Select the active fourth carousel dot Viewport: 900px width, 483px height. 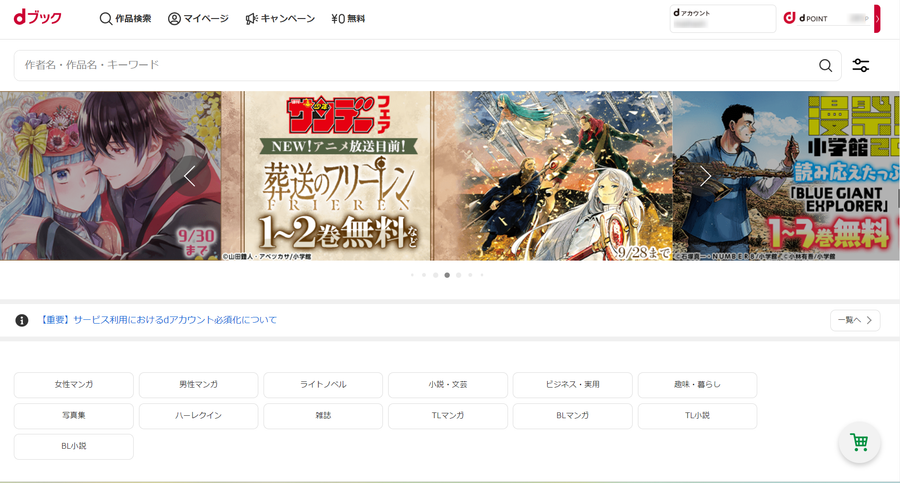pos(447,275)
